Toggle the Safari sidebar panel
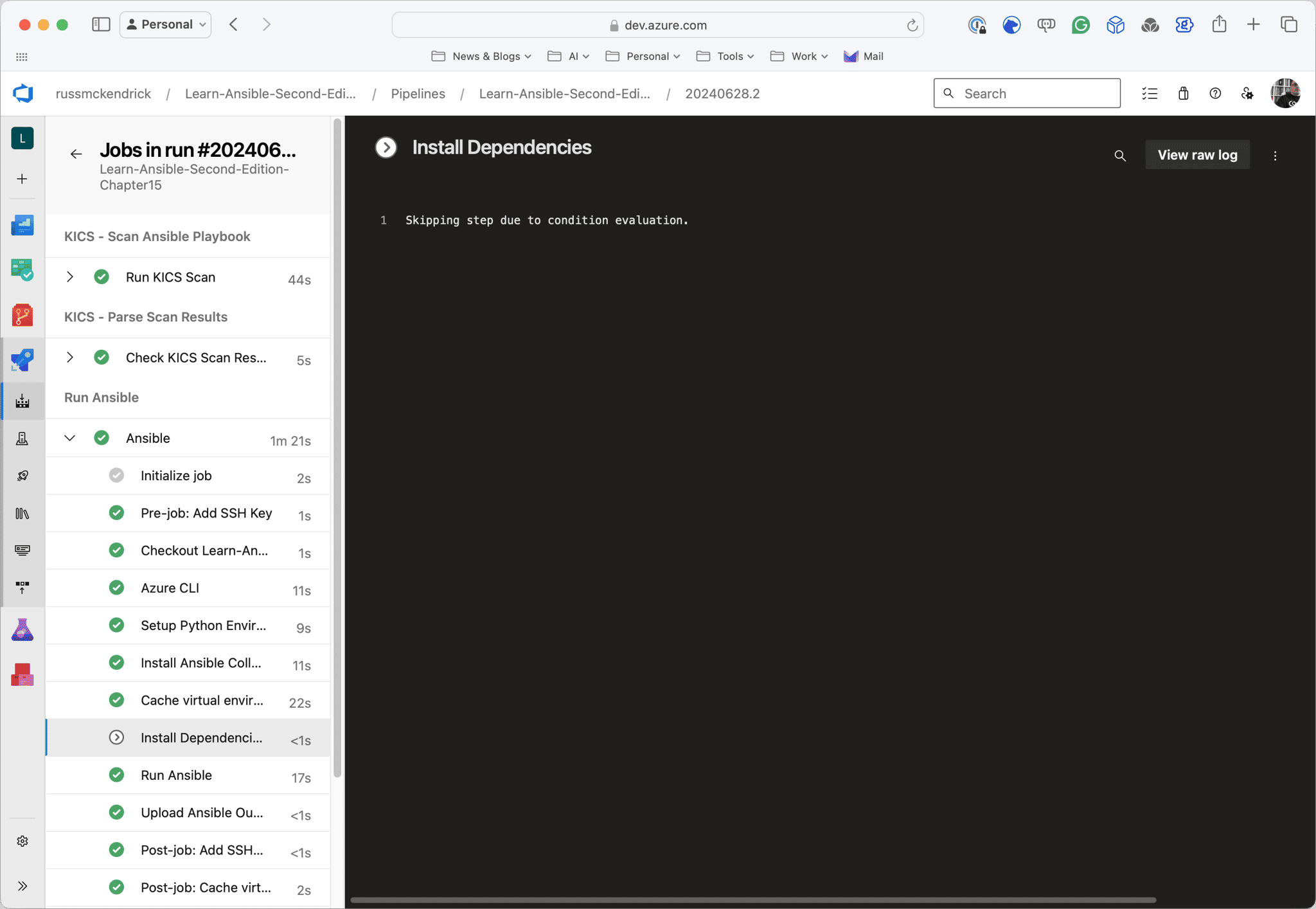1316x909 pixels. coord(101,24)
